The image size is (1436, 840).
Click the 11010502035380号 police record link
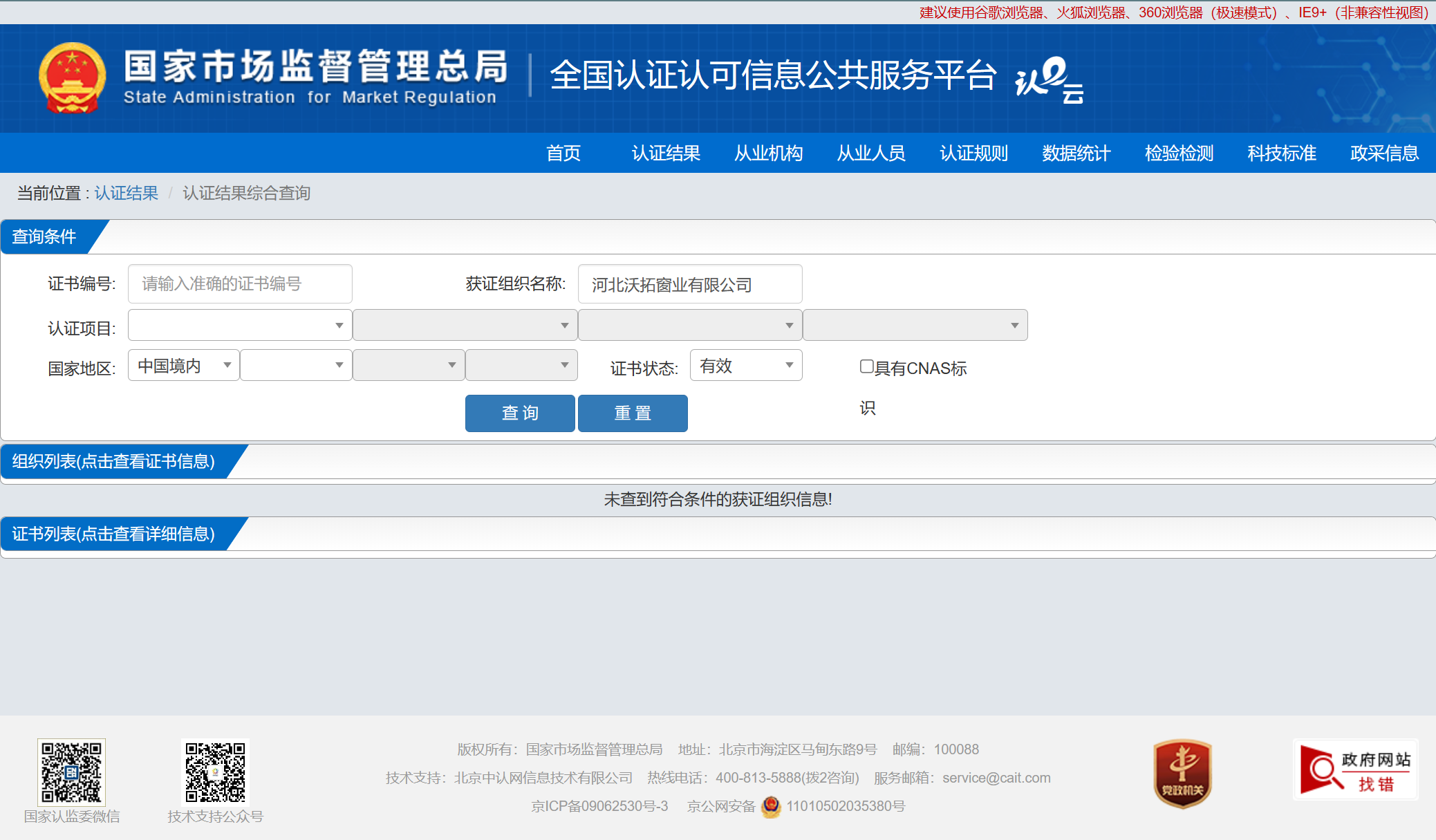[x=846, y=806]
